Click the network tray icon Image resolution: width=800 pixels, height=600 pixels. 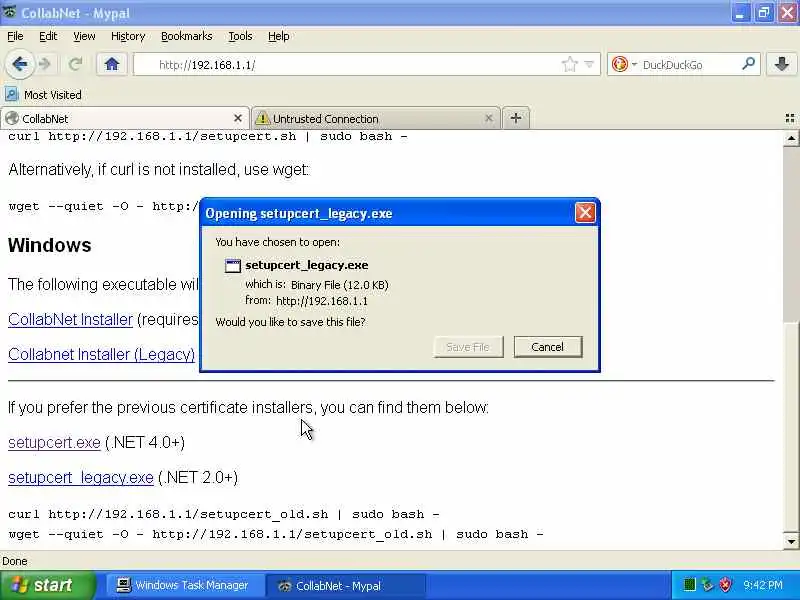coord(707,585)
